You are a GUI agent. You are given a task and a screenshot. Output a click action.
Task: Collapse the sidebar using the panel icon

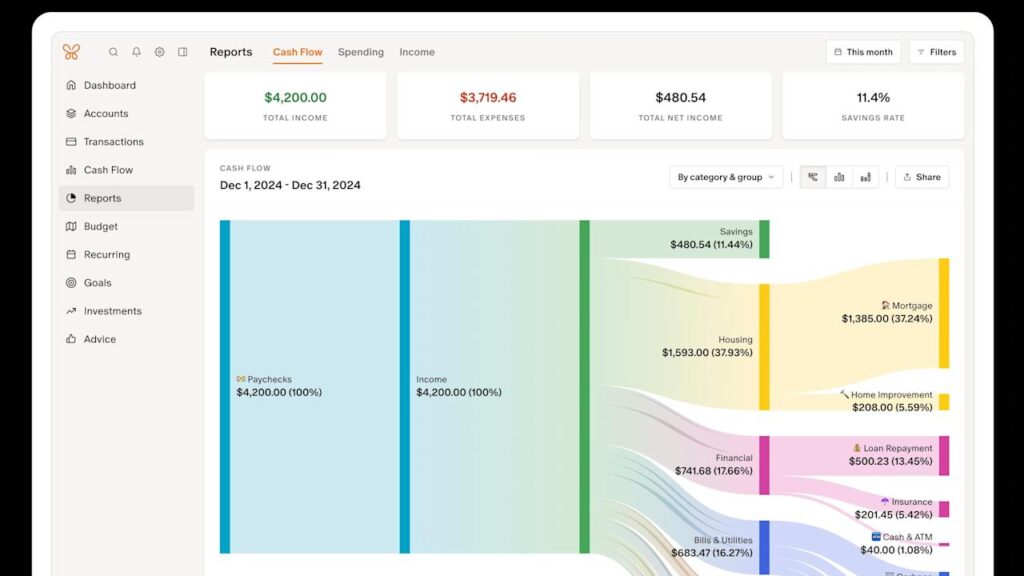point(182,51)
